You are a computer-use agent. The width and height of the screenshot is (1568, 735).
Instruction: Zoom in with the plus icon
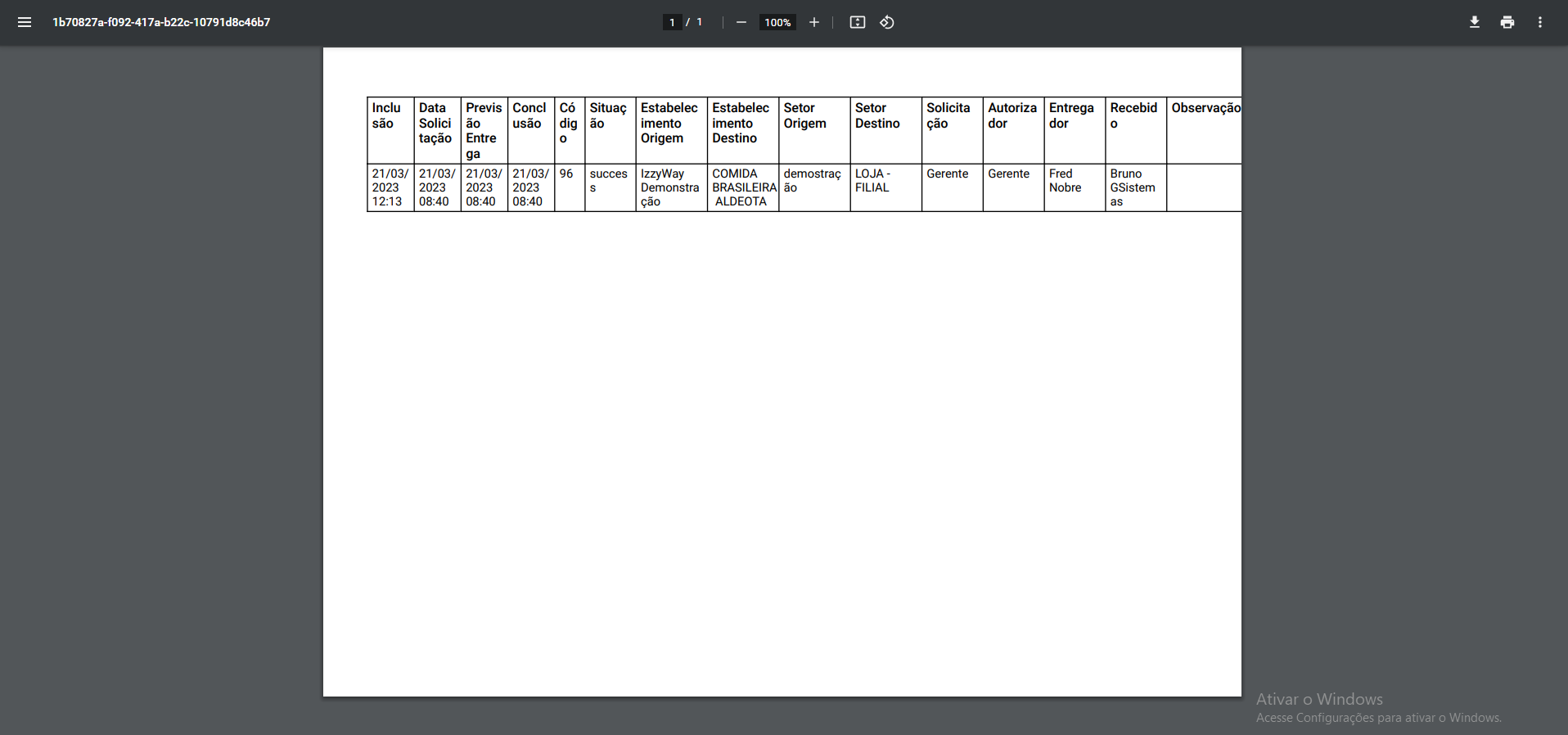pyautogui.click(x=814, y=22)
